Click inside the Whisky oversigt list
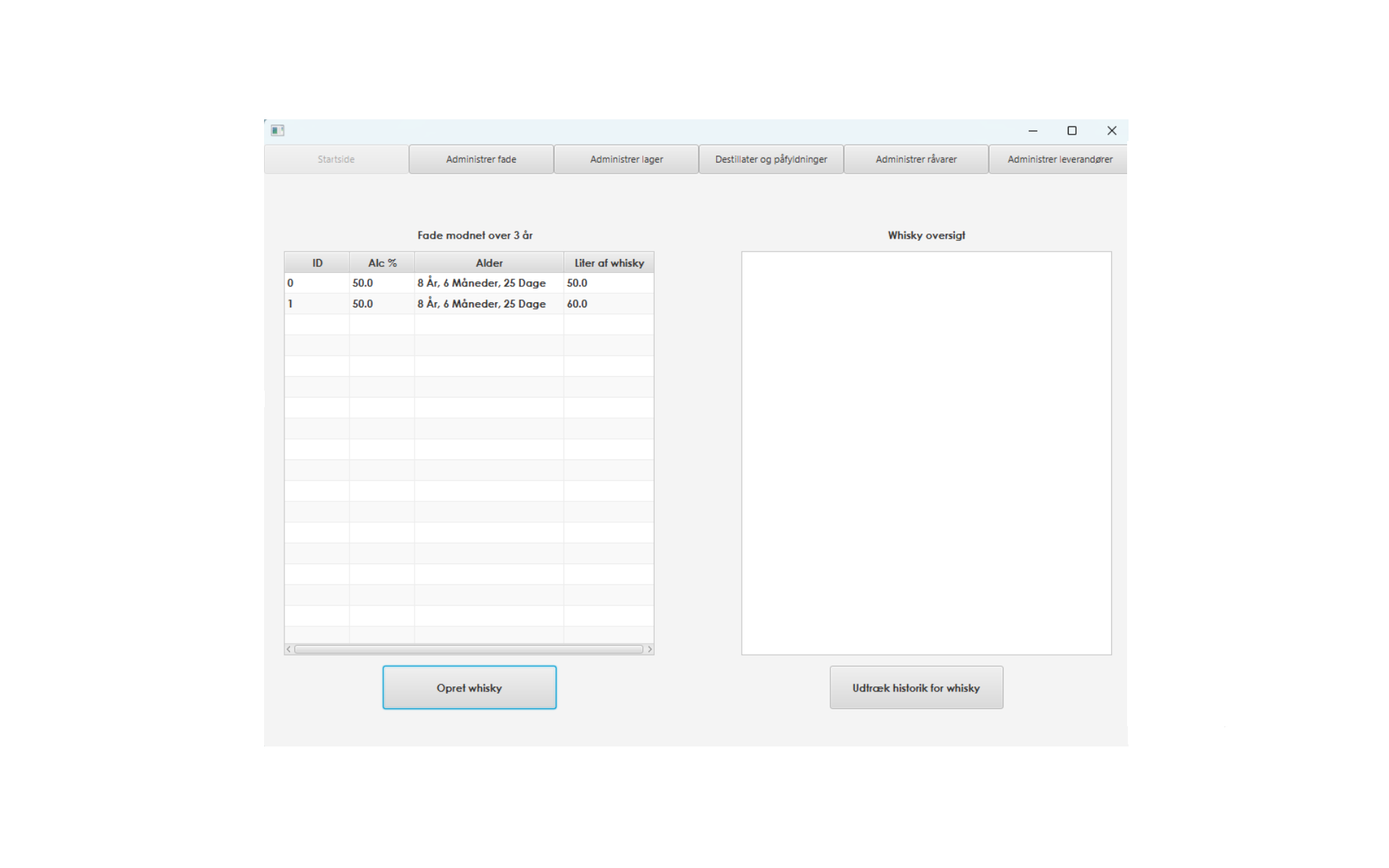The image size is (1389, 868). tap(926, 453)
